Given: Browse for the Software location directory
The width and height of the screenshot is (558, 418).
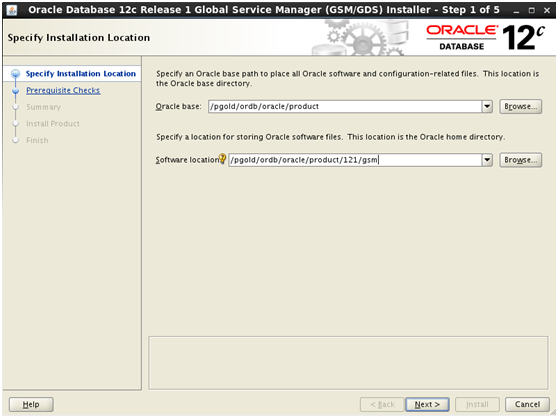Looking at the screenshot, I should 521,160.
